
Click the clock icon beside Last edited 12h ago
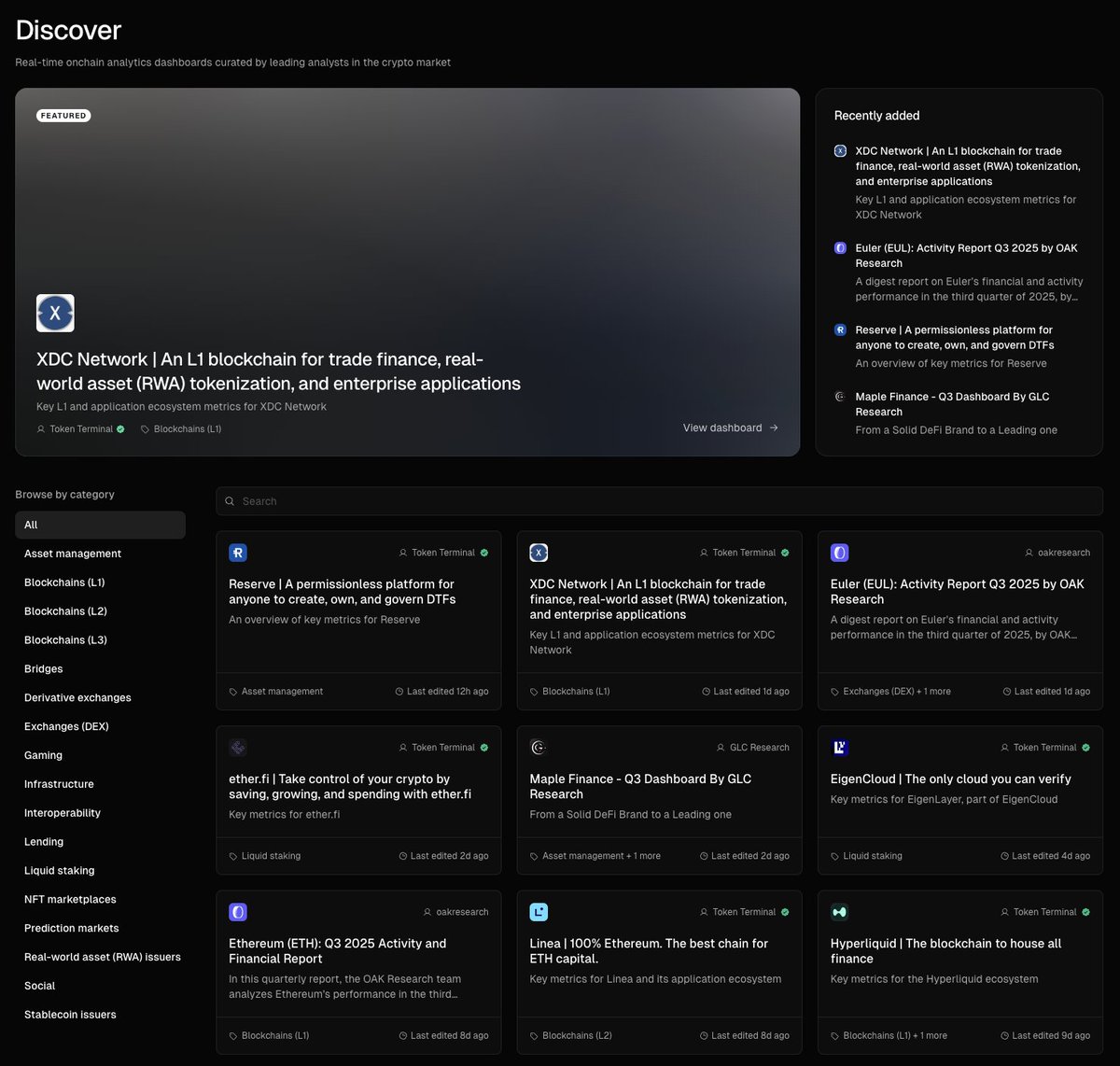point(399,692)
